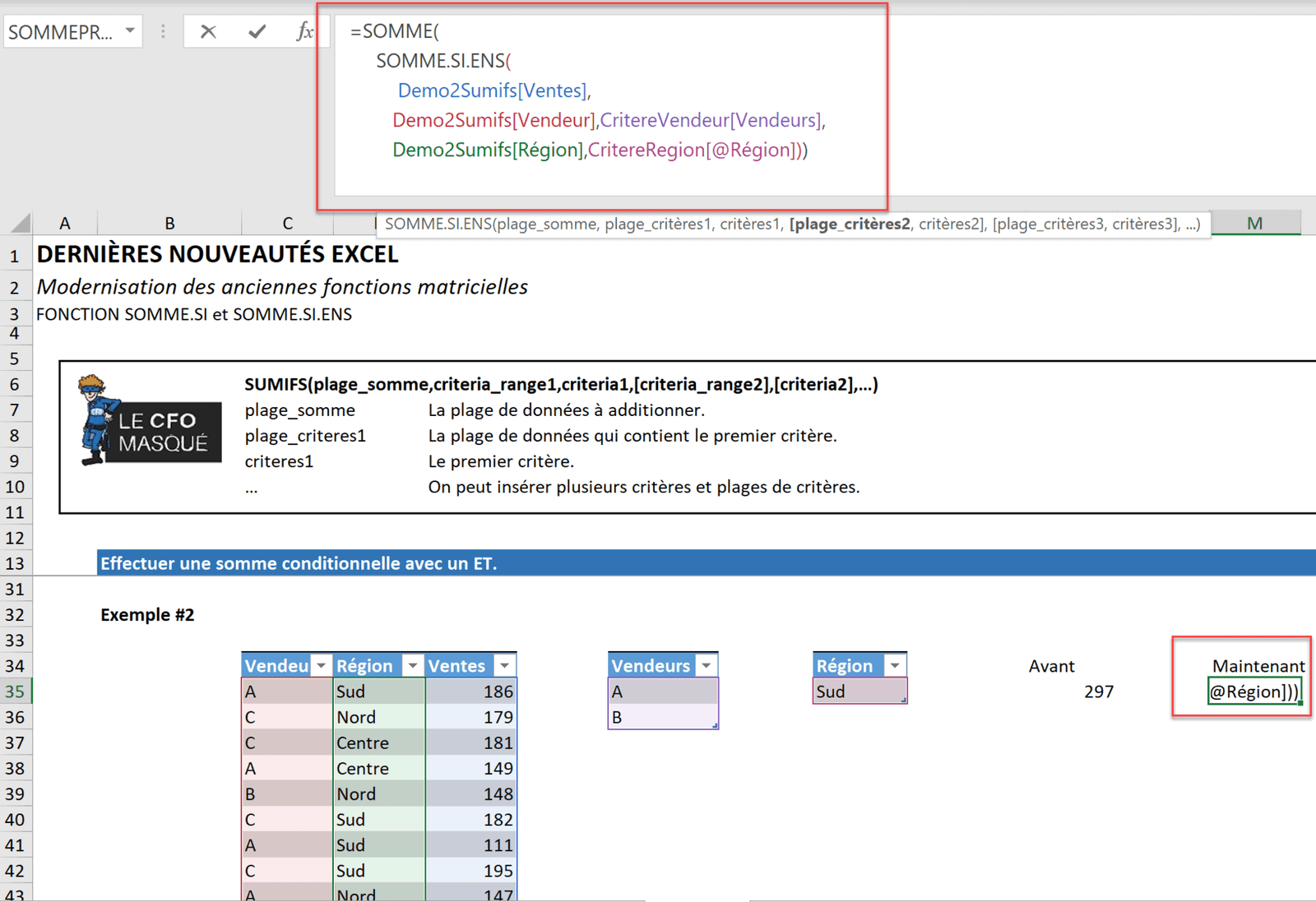Click the Sud cell in criteria Région table
Screen dimensions: 1316x902
coord(859,692)
